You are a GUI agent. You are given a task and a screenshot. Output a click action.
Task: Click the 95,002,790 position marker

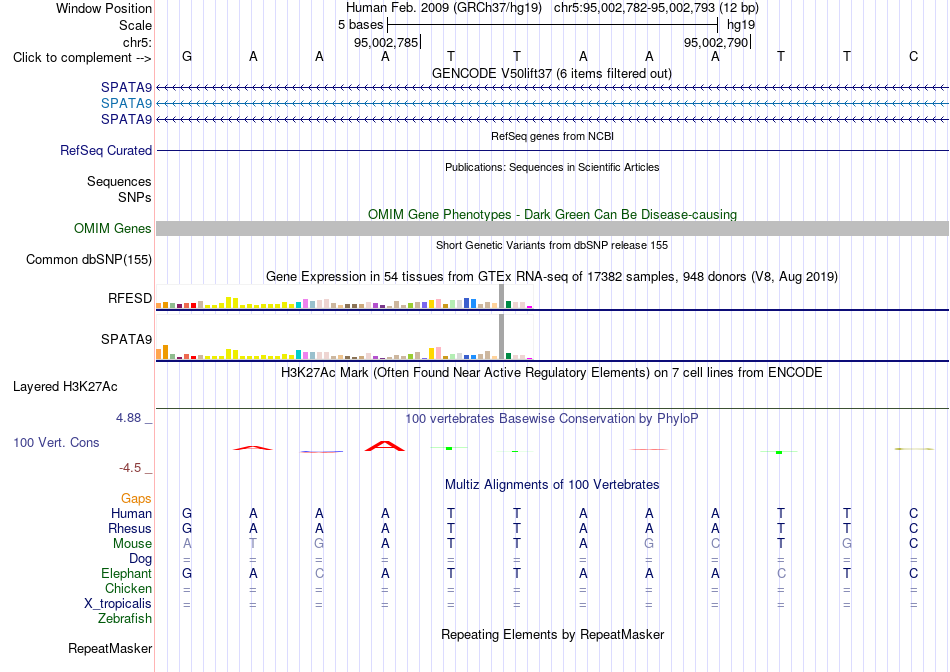click(717, 42)
